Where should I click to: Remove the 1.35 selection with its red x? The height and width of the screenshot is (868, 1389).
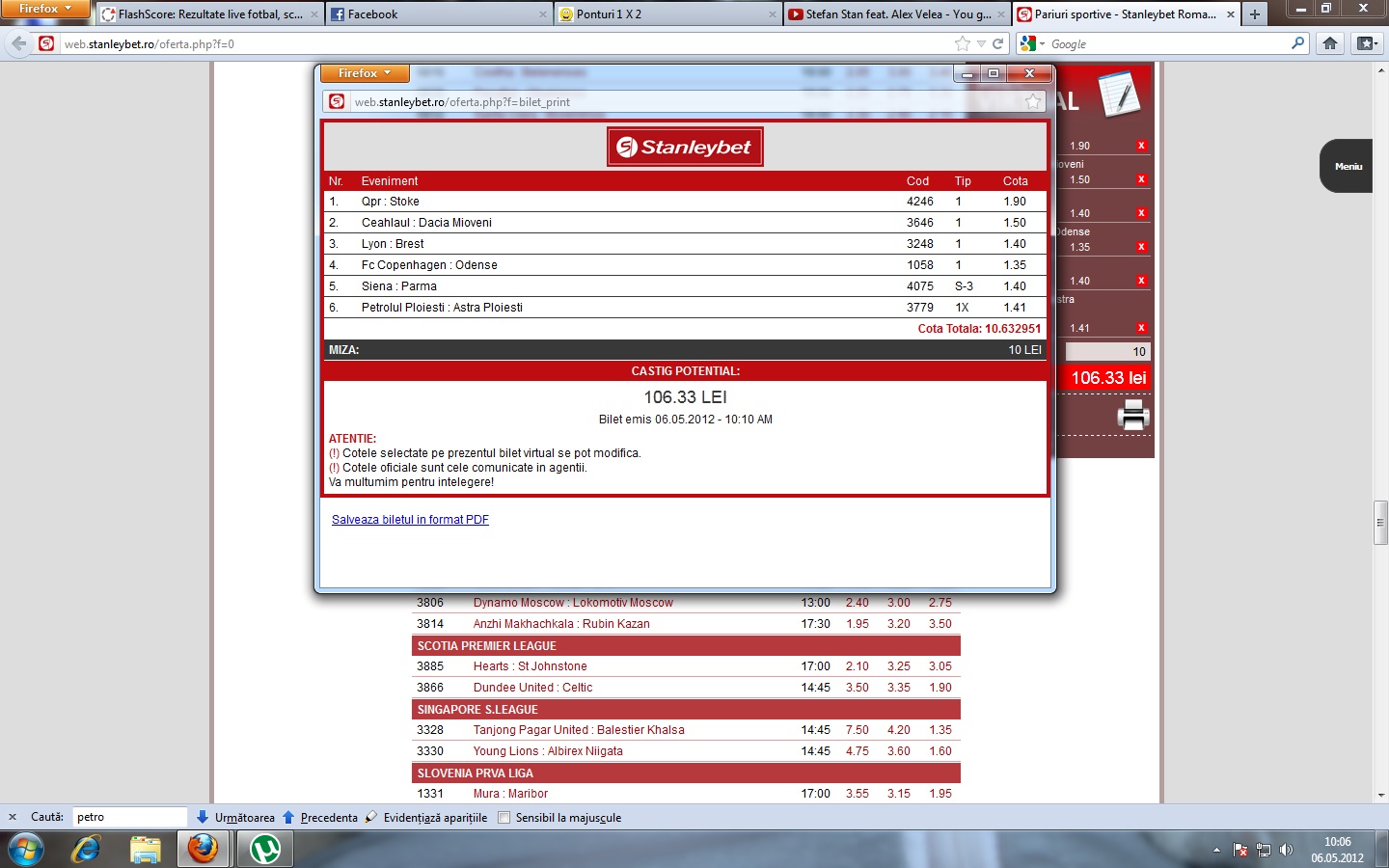click(x=1141, y=247)
